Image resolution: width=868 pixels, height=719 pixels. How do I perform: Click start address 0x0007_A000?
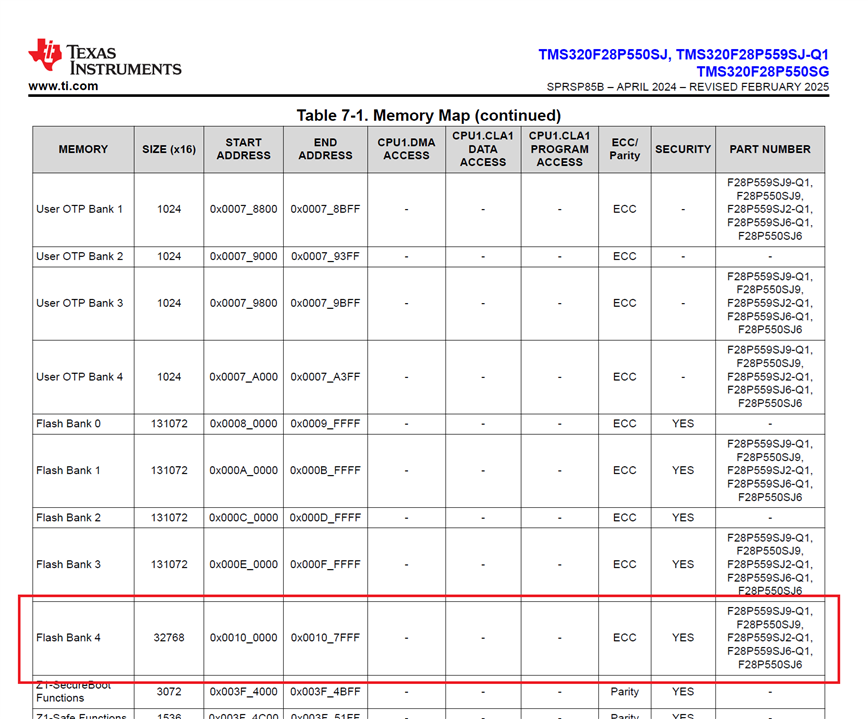point(244,377)
